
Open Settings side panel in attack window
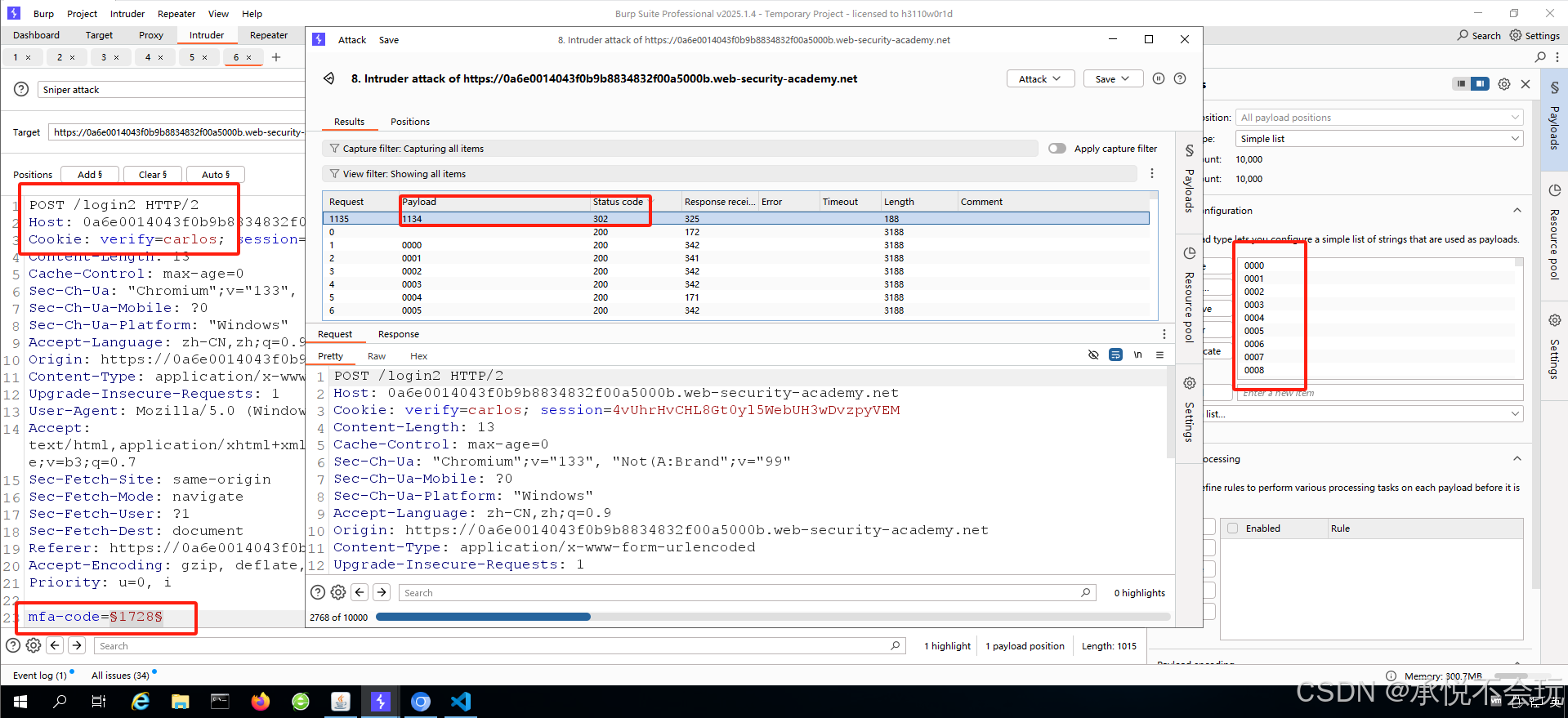[x=1189, y=409]
